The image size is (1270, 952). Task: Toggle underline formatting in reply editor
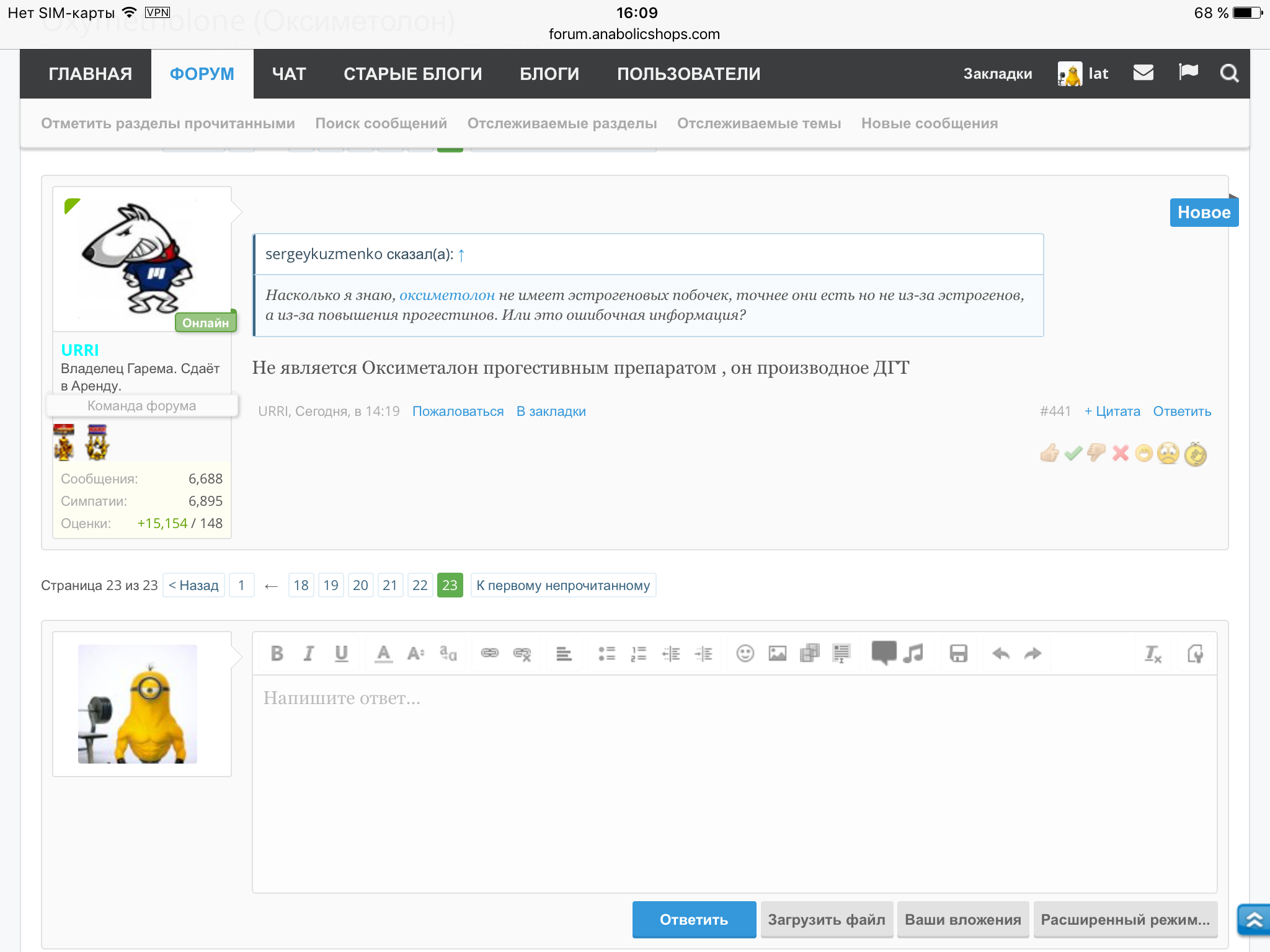click(341, 653)
